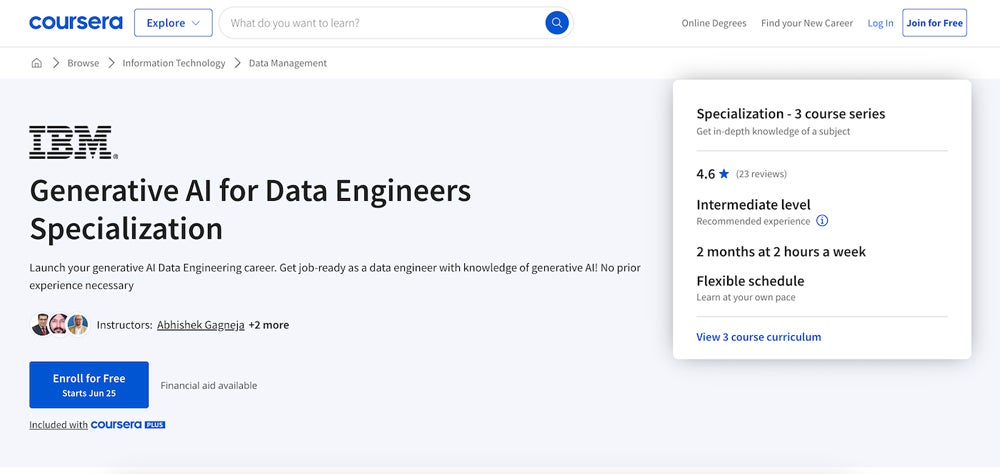Click the '(23 reviews)' text
1000x474 pixels.
(x=761, y=174)
